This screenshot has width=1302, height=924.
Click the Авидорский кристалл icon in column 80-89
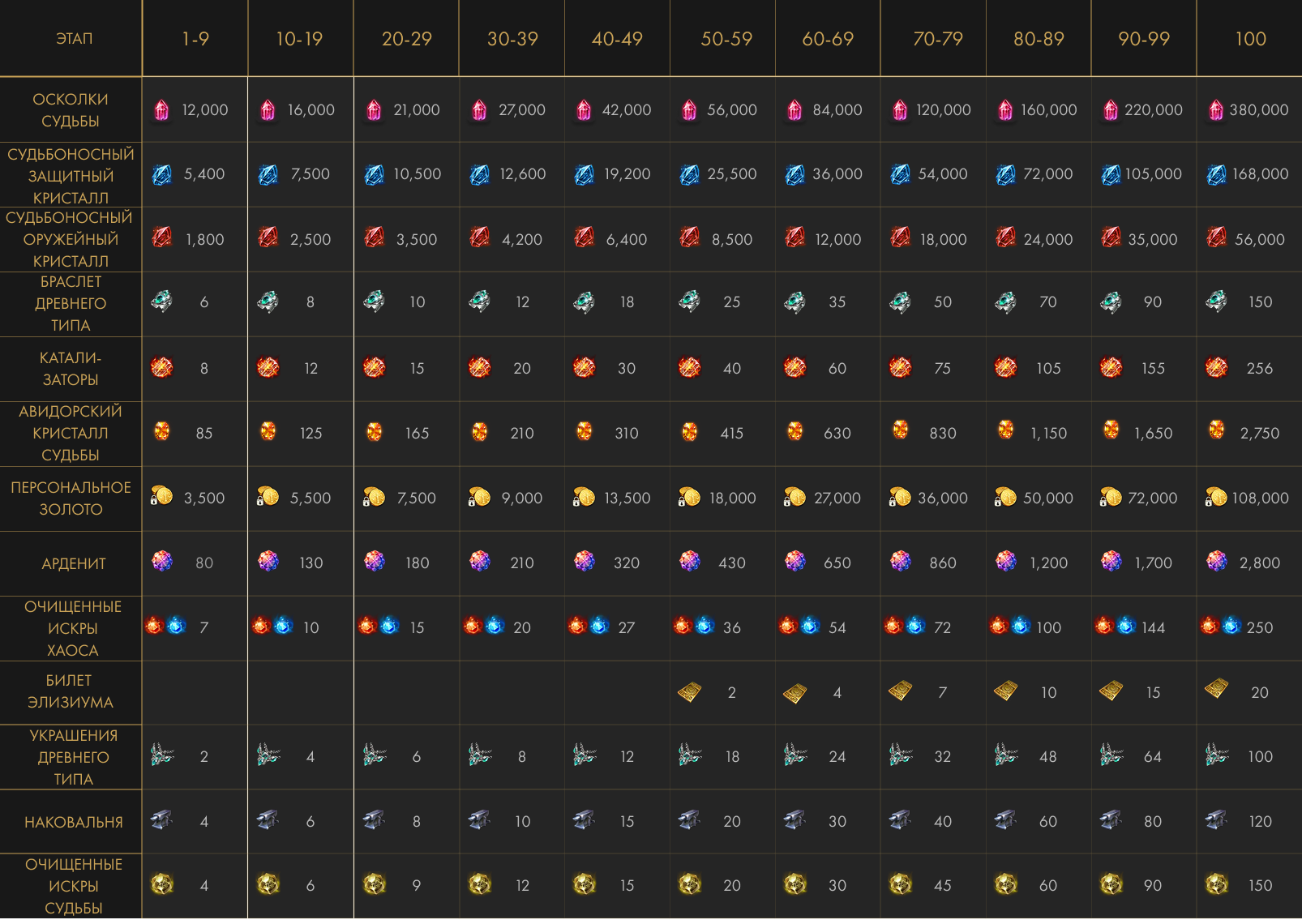(1006, 430)
